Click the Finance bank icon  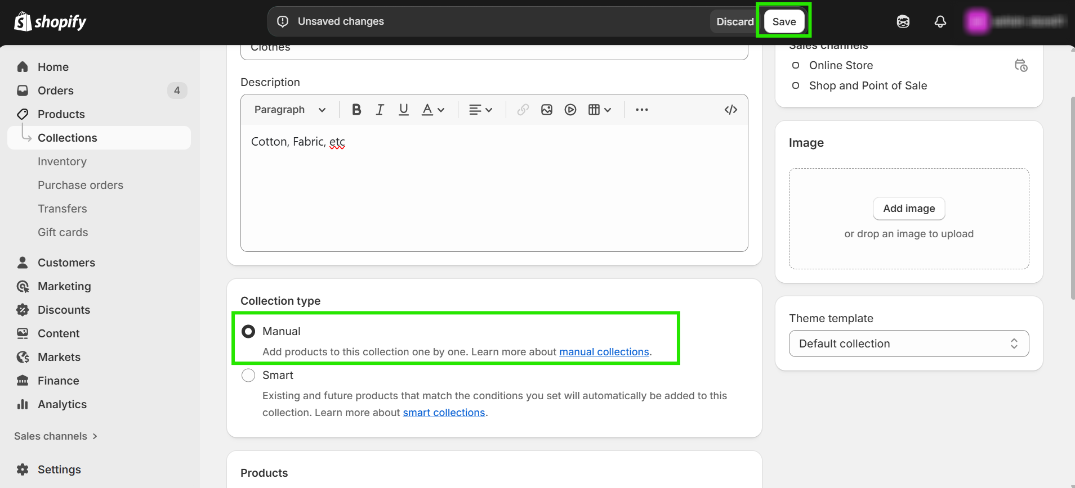[x=23, y=380]
